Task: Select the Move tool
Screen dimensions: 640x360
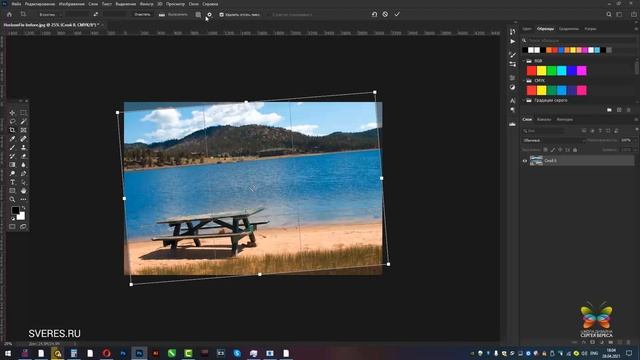Action: pos(12,113)
